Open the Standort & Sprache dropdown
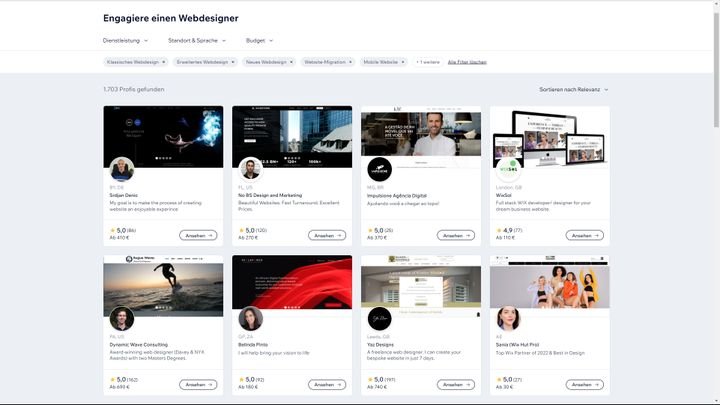Viewport: 720px width, 405px height. [197, 40]
